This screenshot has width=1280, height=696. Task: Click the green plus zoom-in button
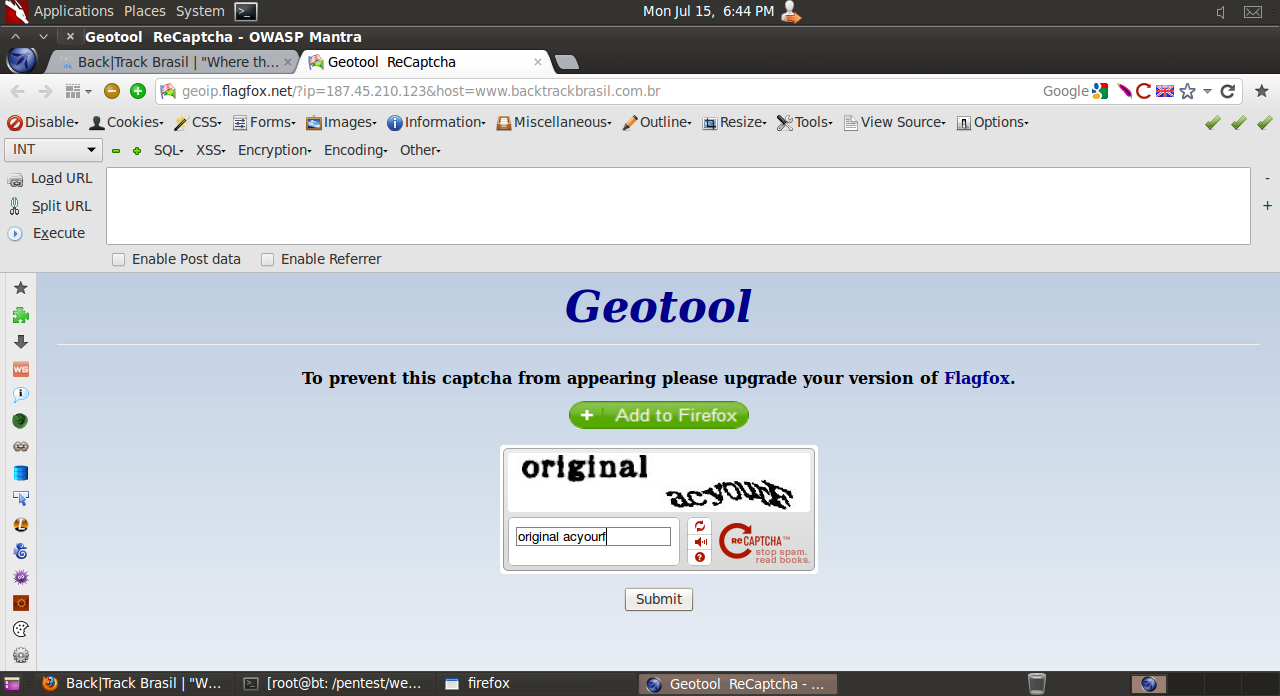pyautogui.click(x=138, y=91)
